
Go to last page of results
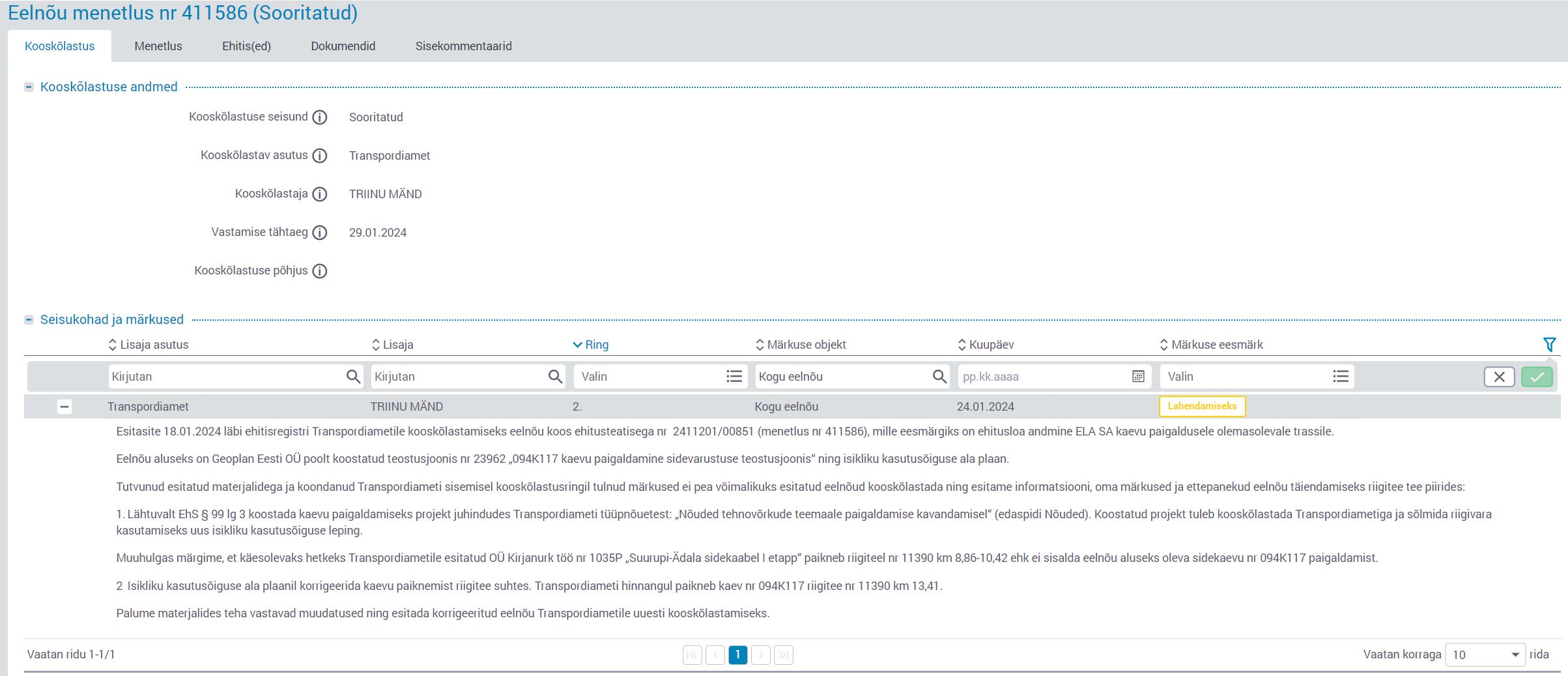pos(784,654)
